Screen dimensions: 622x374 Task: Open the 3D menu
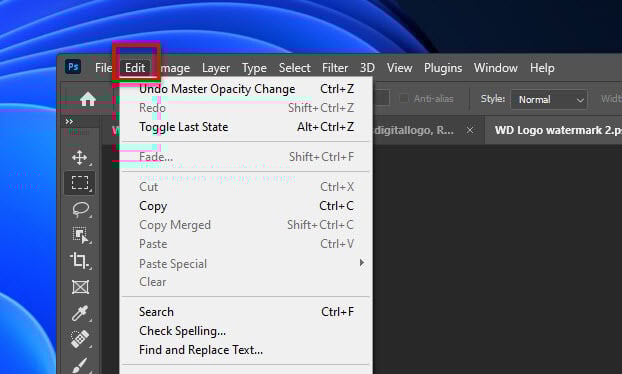367,68
